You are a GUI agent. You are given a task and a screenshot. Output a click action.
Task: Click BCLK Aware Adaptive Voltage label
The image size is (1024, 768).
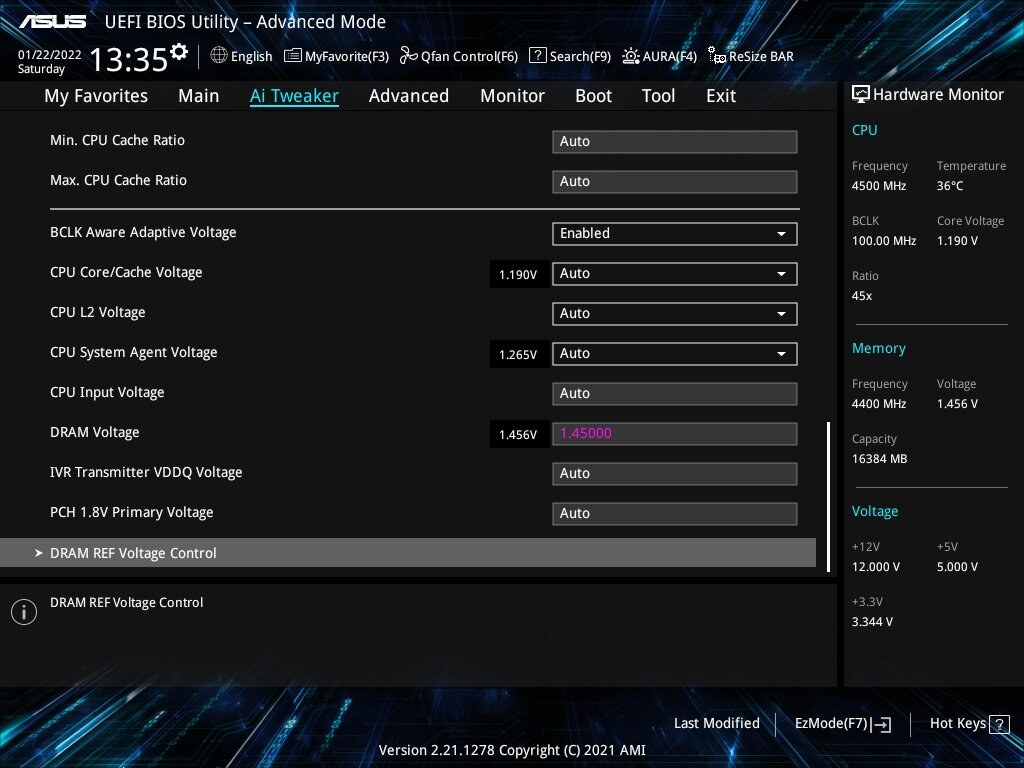143,232
